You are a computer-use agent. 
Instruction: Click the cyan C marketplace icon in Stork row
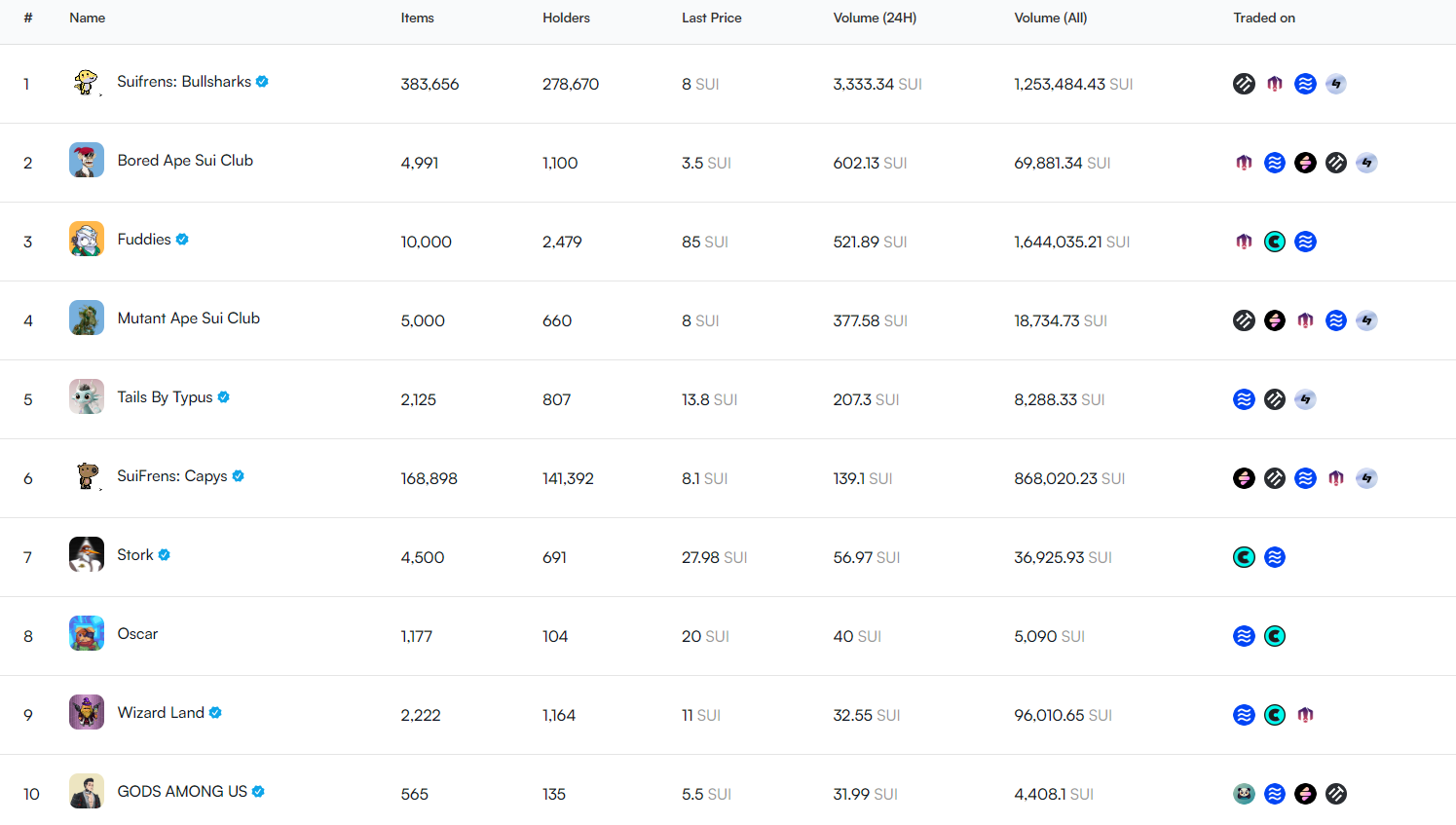pos(1244,557)
